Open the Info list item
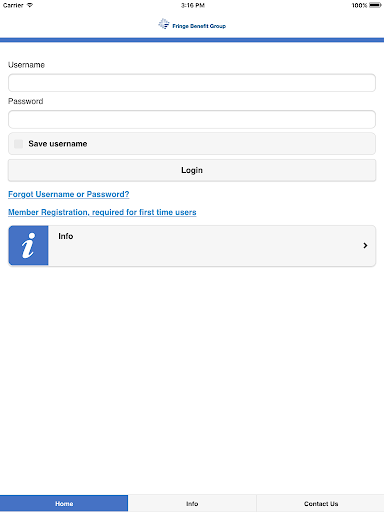Image resolution: width=384 pixels, height=512 pixels. [192, 246]
